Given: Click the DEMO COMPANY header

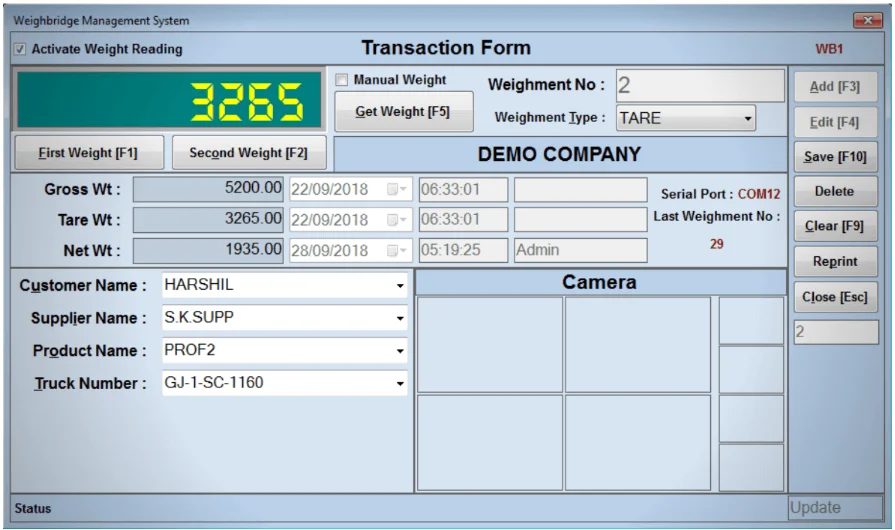Looking at the screenshot, I should click(559, 154).
